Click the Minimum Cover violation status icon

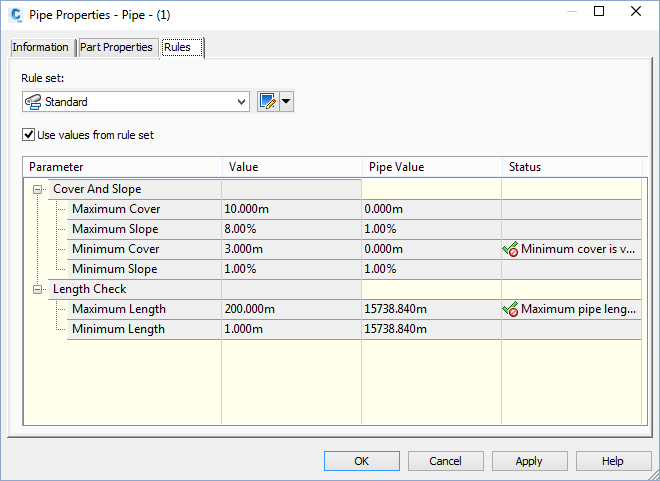[510, 249]
